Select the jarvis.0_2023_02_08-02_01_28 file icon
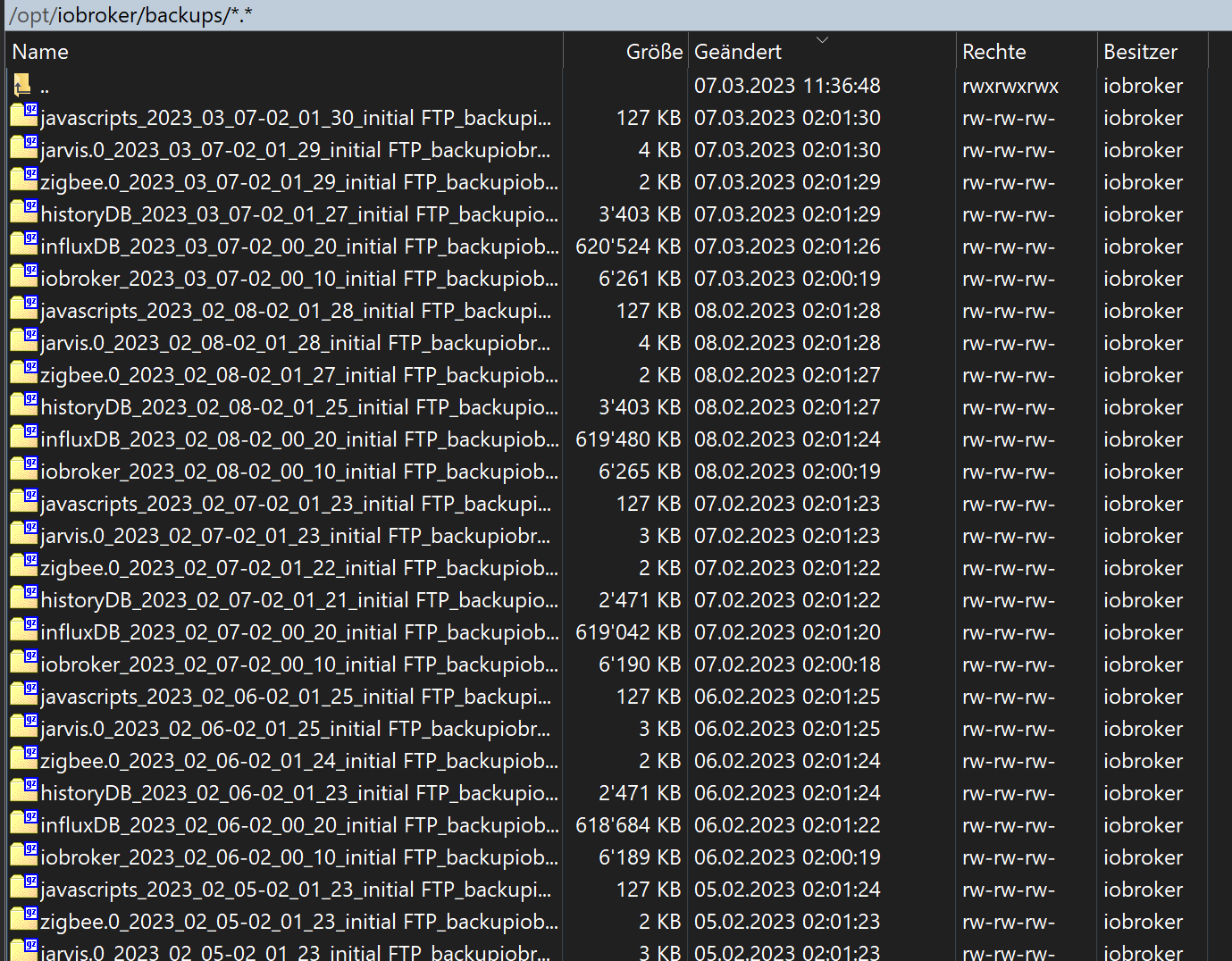Viewport: 1232px width, 961px height. [24, 341]
